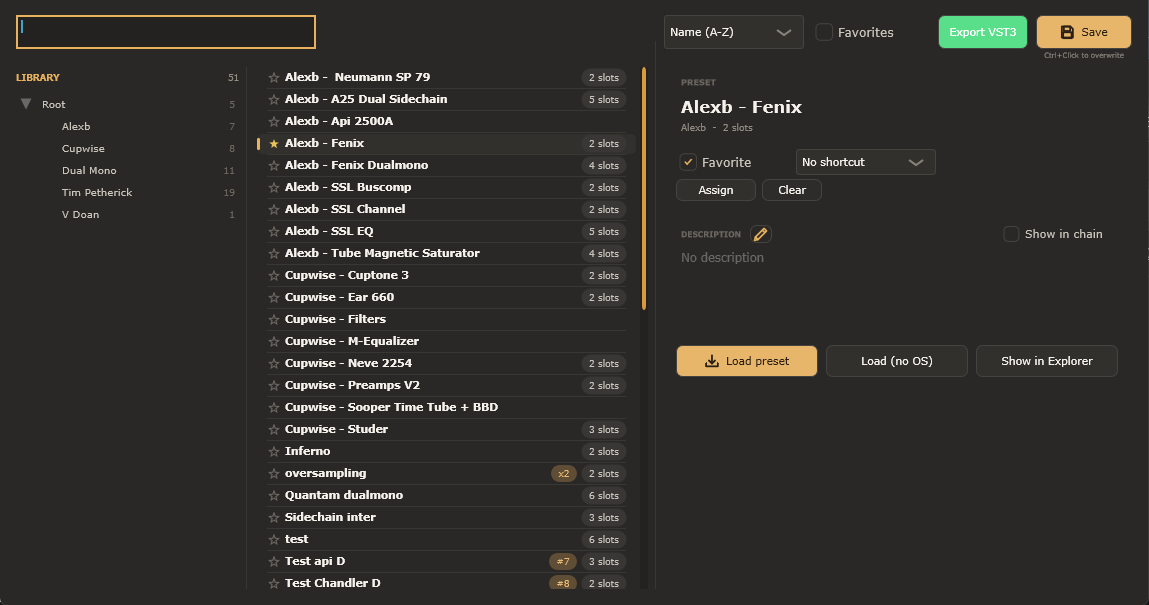This screenshot has height=605, width=1149.
Task: Click the preset list scrollbar thumb
Action: click(x=644, y=188)
